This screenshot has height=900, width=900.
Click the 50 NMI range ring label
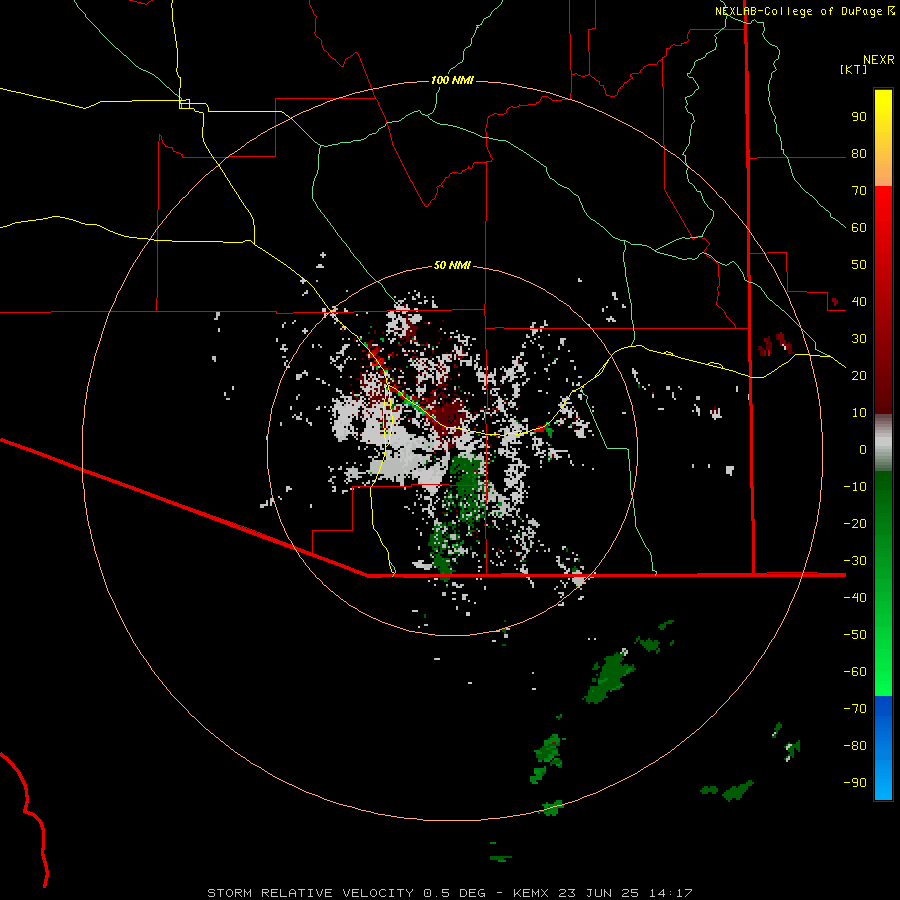(452, 265)
